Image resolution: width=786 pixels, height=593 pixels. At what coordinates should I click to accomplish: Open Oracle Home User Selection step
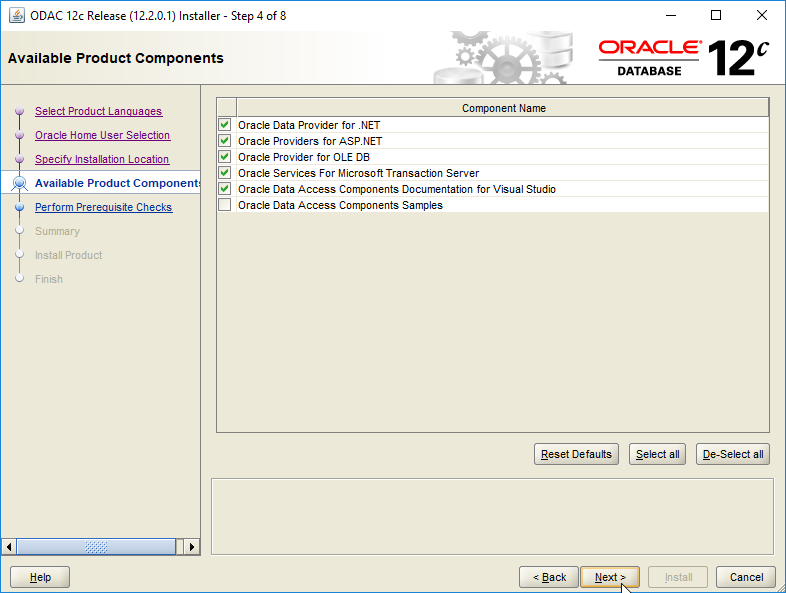[x=102, y=135]
